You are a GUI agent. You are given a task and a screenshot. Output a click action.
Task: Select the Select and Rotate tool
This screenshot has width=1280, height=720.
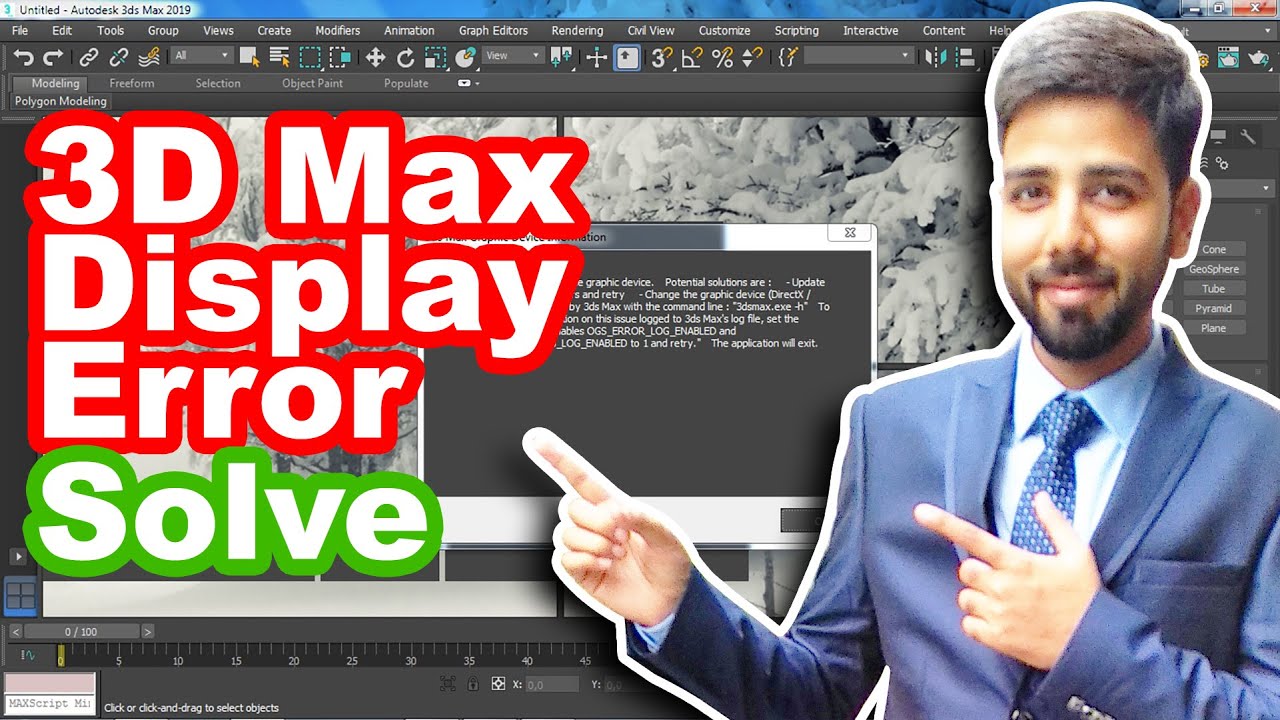405,57
